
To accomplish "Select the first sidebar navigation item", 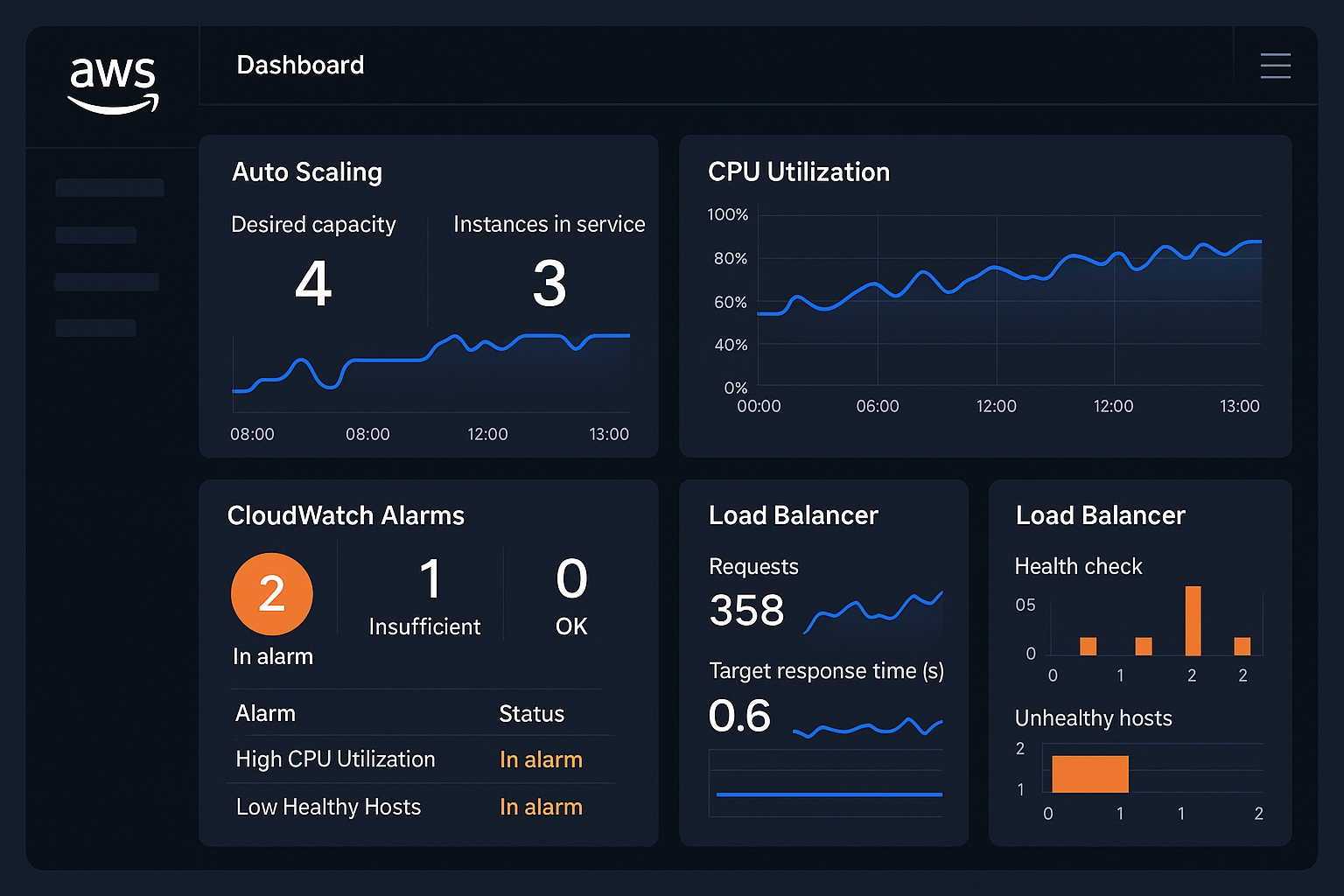I will click(x=108, y=186).
